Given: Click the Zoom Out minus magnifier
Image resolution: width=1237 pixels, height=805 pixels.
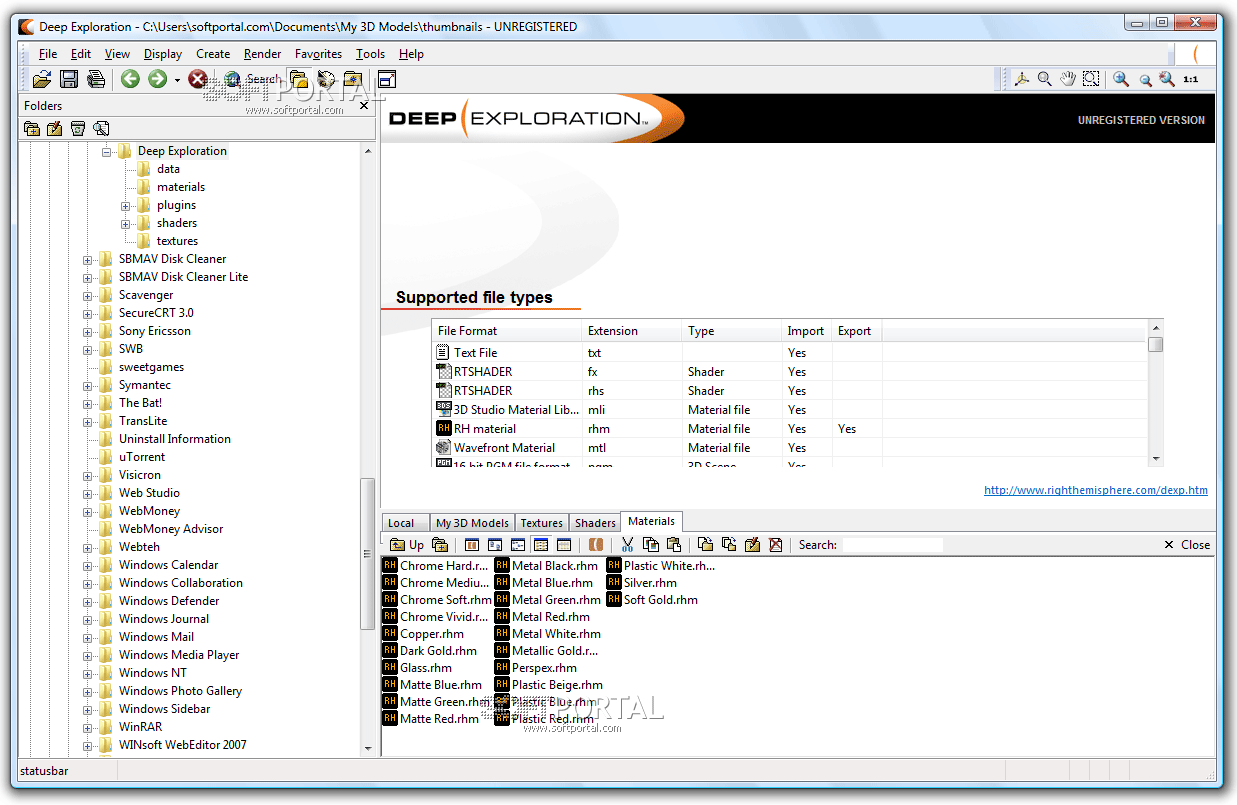Looking at the screenshot, I should click(x=1145, y=80).
